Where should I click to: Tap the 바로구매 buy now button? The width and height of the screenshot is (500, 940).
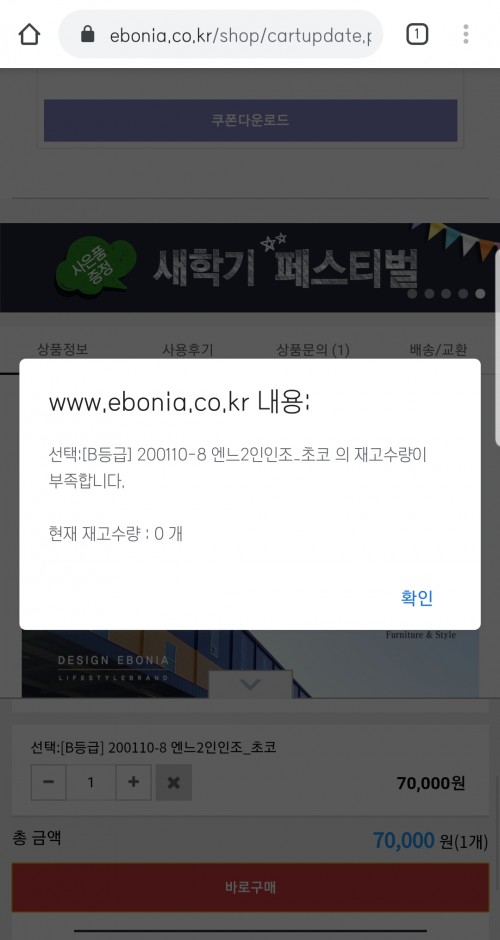point(250,887)
